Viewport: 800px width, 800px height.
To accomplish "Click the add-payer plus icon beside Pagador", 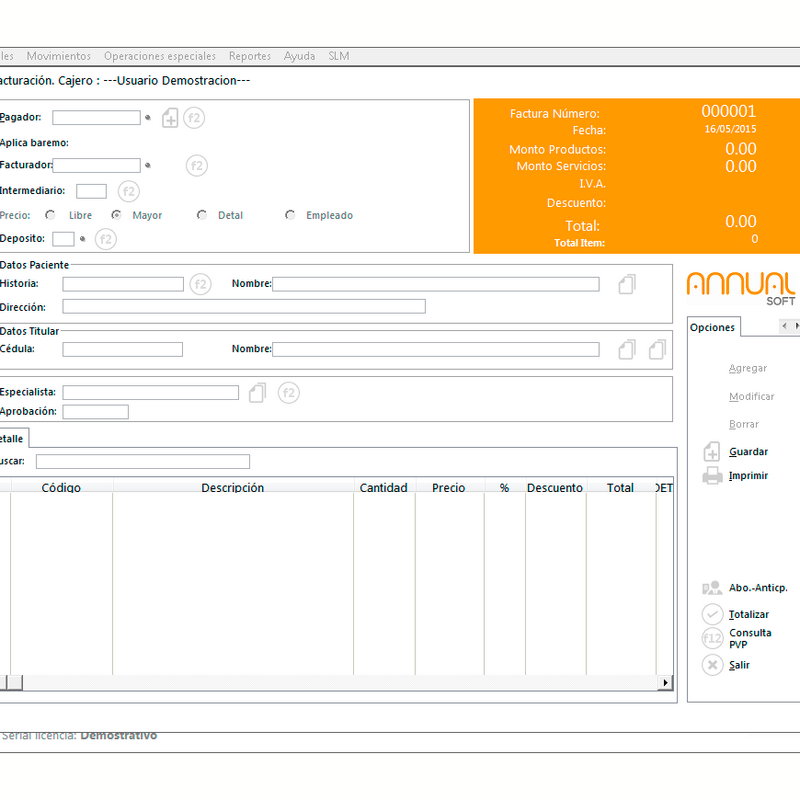I will point(170,118).
